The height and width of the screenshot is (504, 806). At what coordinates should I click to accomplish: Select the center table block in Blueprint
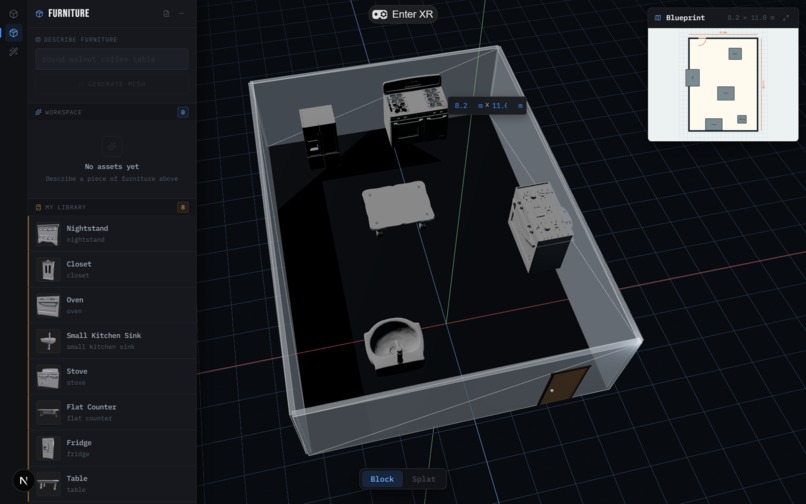pyautogui.click(x=726, y=93)
